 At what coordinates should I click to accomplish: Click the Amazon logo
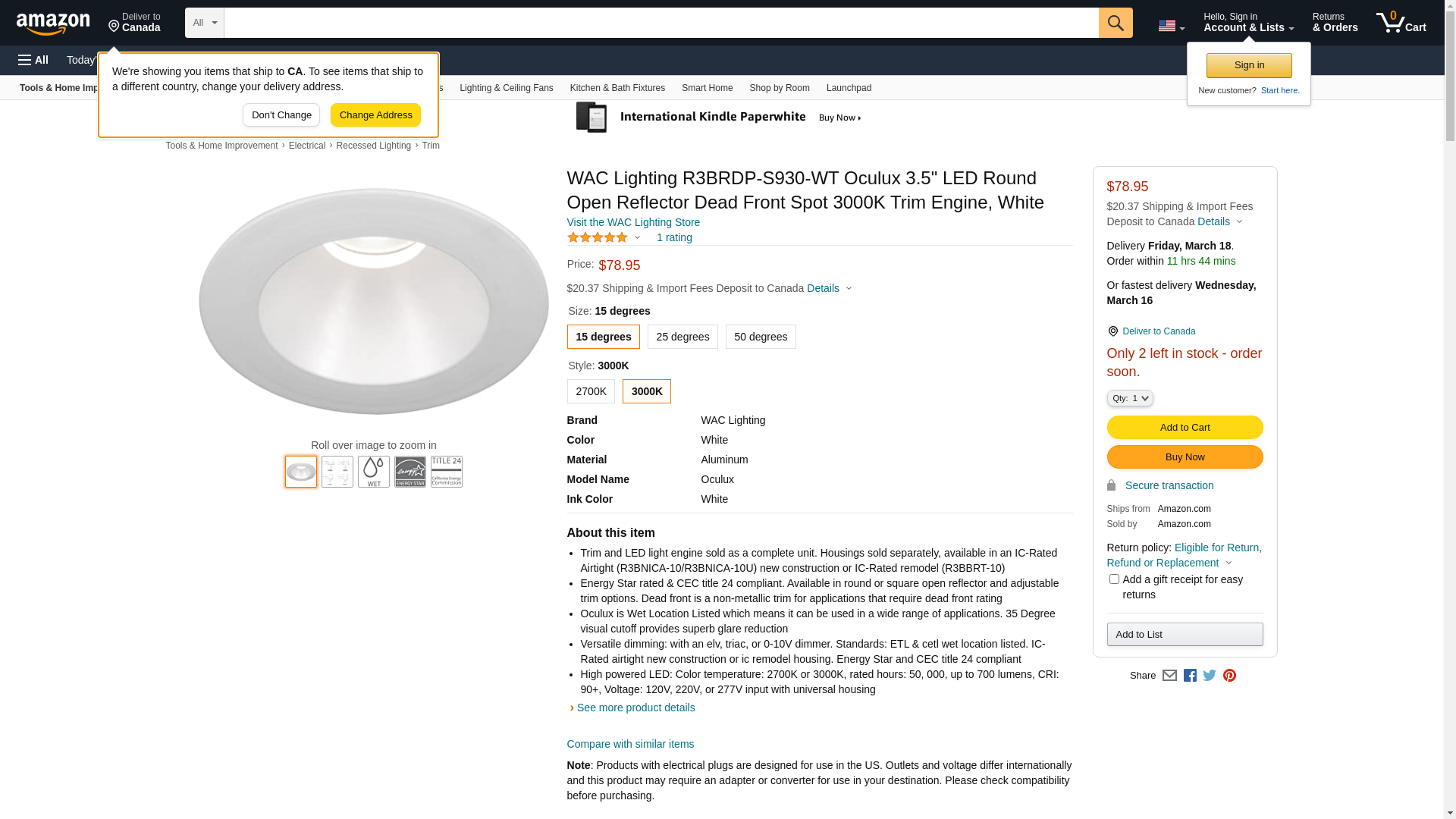tap(53, 24)
